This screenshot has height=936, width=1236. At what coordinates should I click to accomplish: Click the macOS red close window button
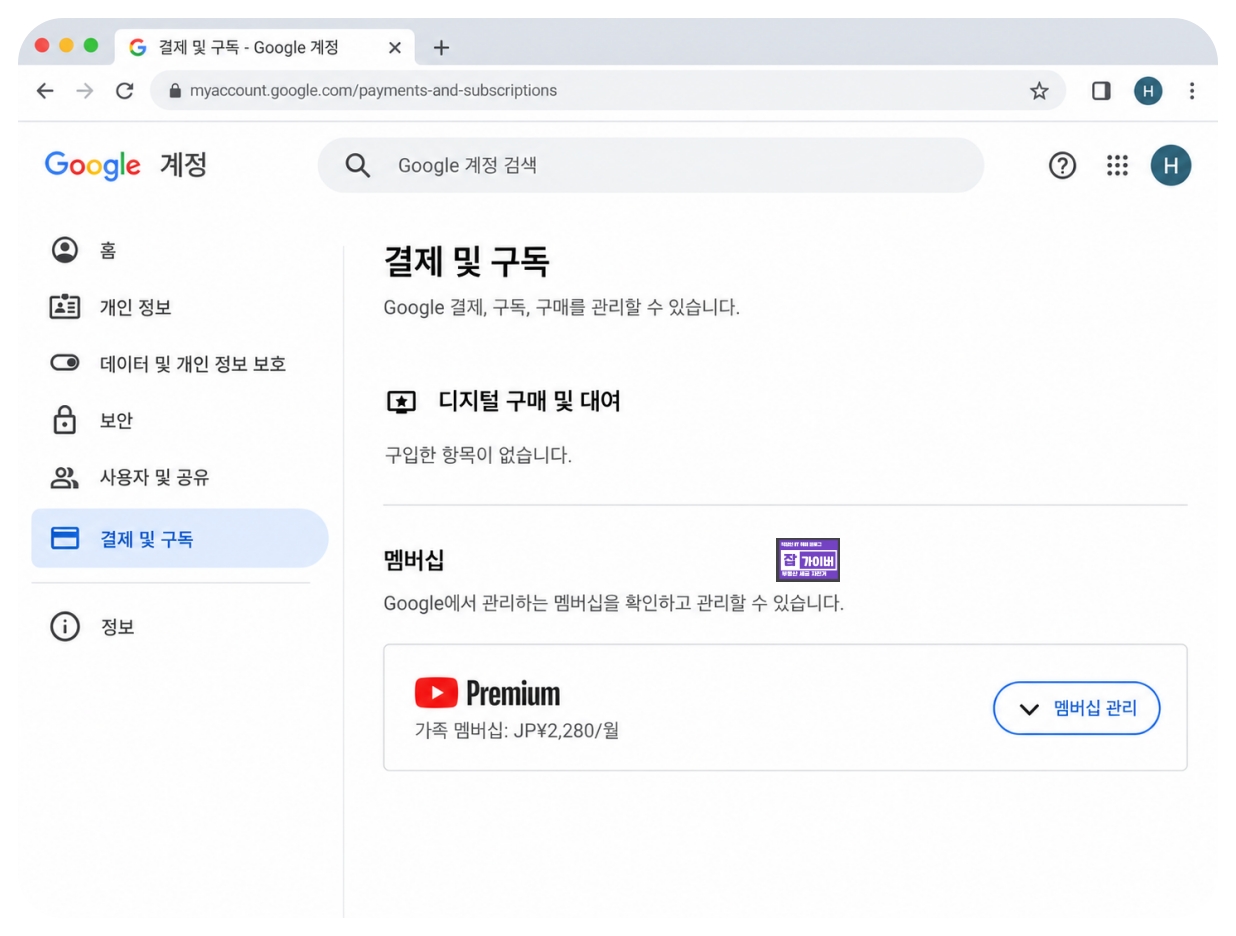point(42,46)
